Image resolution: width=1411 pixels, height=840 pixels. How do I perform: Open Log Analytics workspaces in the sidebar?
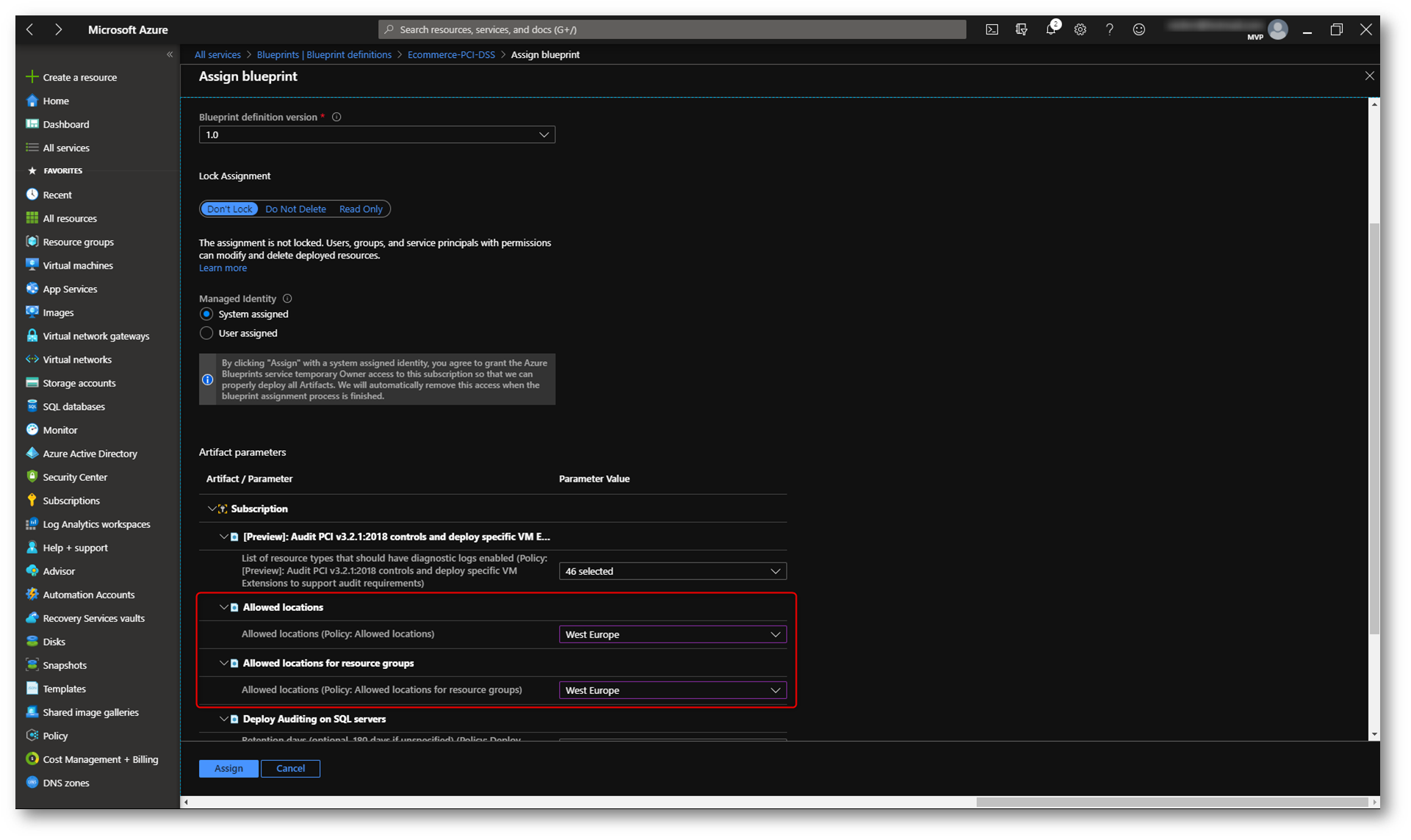click(x=96, y=524)
